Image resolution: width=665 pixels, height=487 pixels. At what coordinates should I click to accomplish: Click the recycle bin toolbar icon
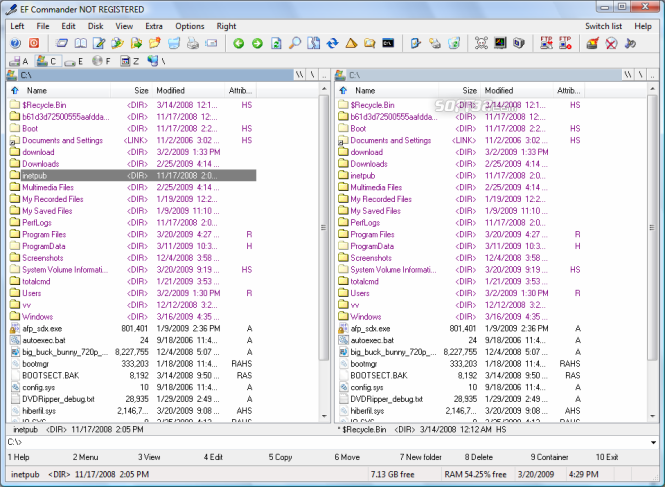point(453,43)
